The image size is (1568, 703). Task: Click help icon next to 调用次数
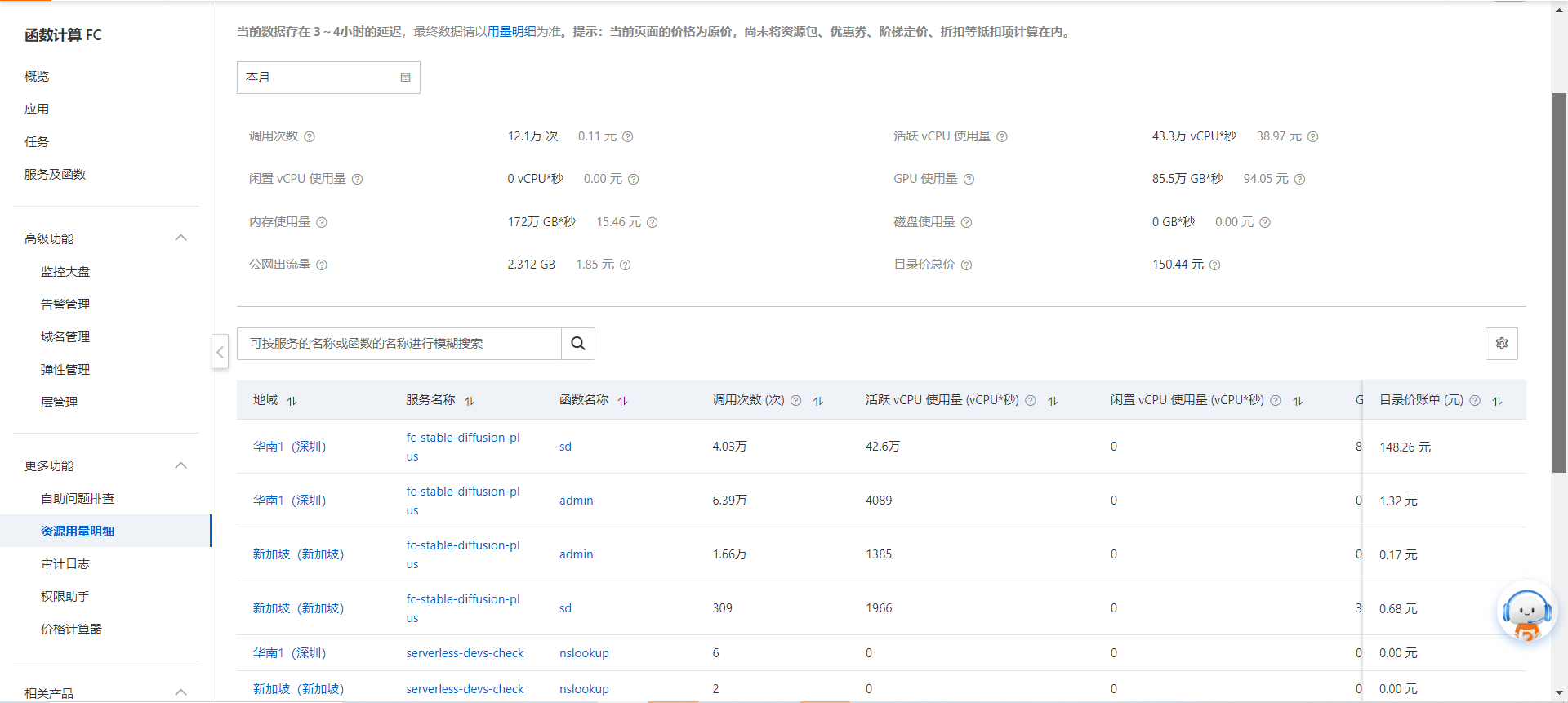310,137
